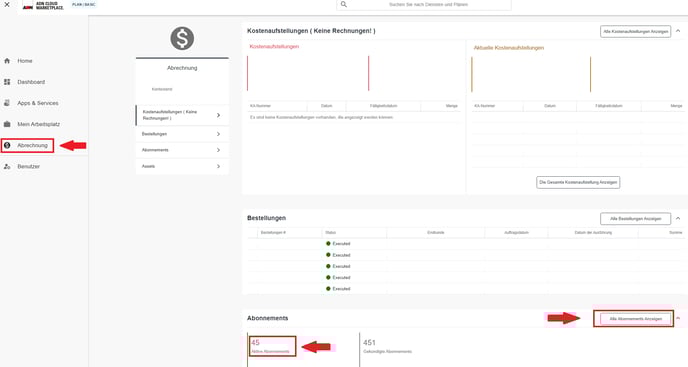This screenshot has width=688, height=367.
Task: Click Alle Bestellungen Anzeigen button
Action: pyautogui.click(x=635, y=219)
